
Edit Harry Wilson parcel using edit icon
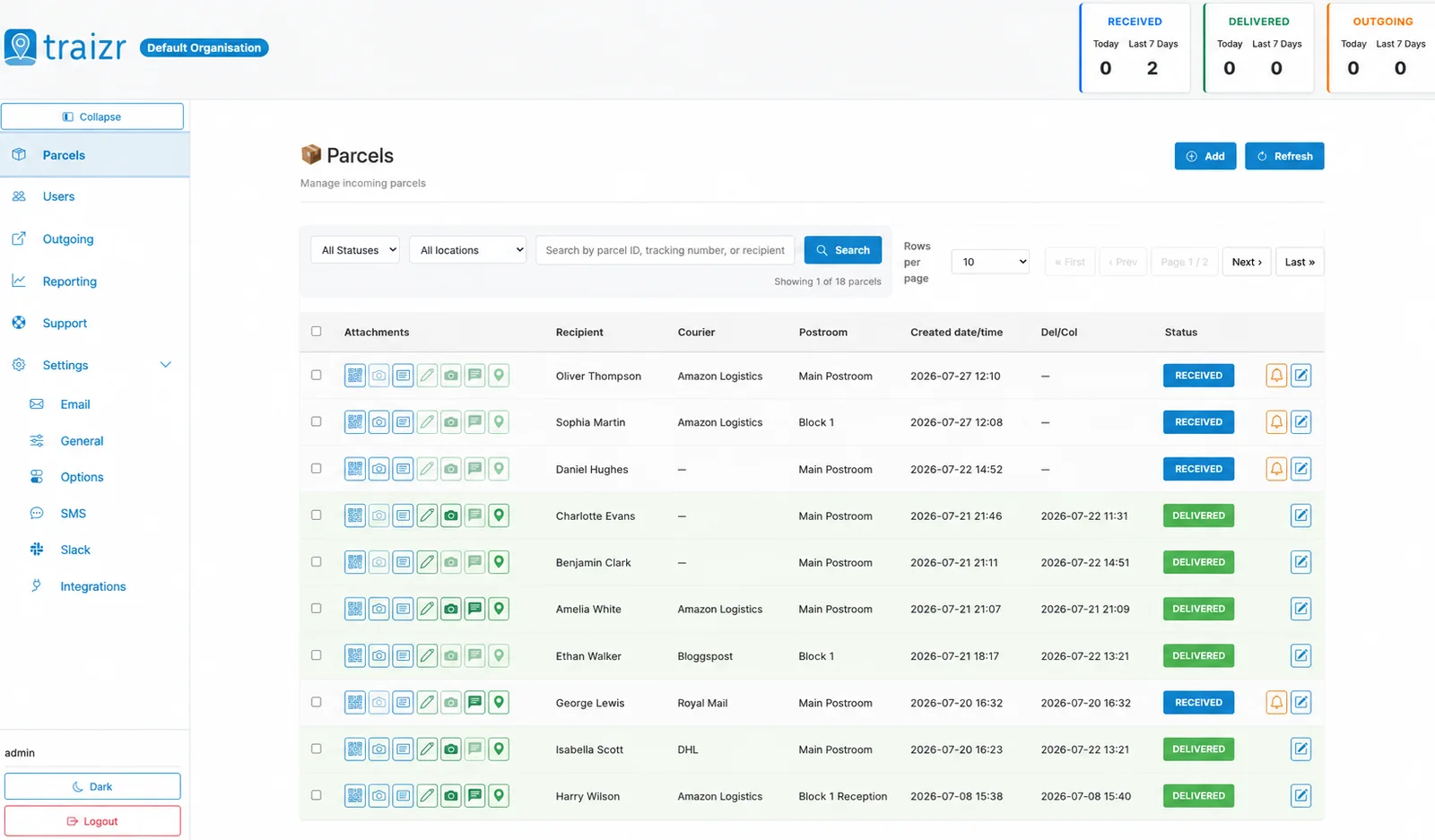1301,795
